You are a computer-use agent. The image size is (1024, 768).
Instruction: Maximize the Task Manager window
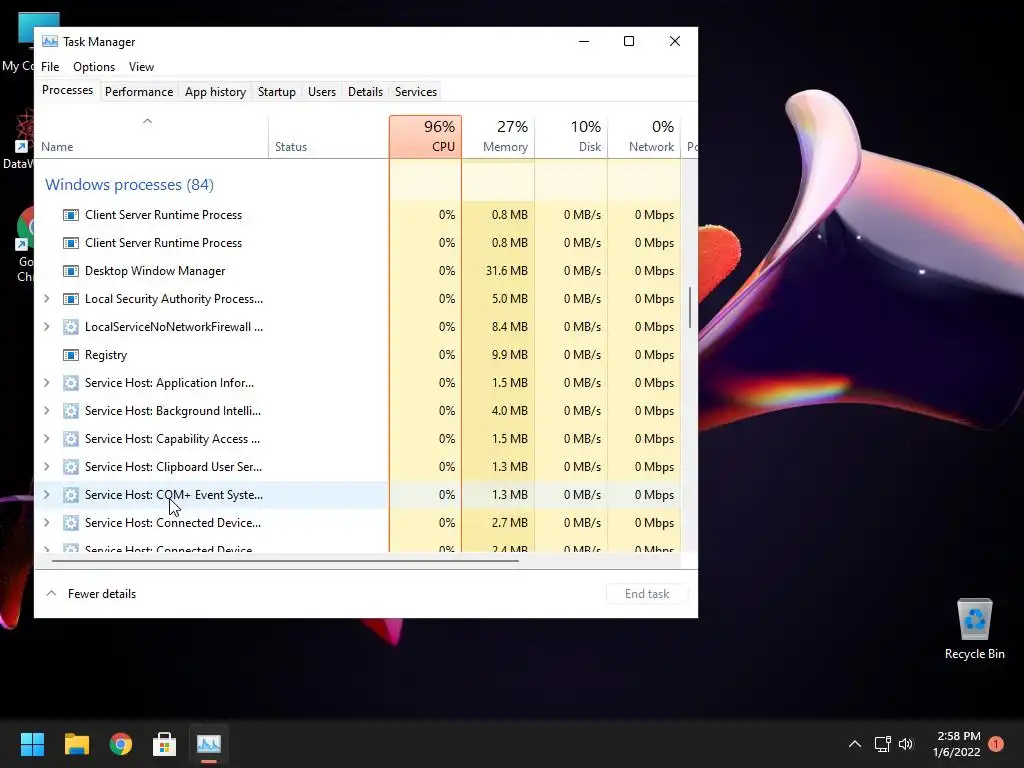629,41
